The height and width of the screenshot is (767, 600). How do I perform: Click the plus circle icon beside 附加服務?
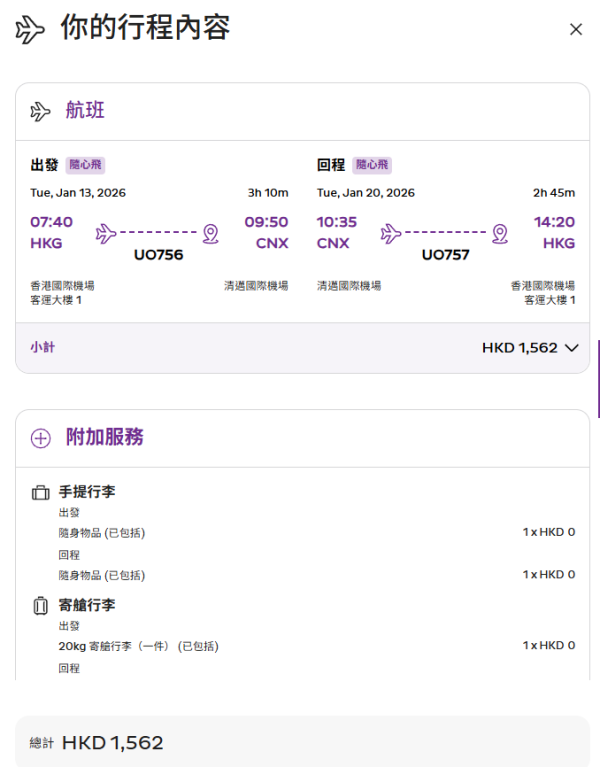click(x=41, y=438)
